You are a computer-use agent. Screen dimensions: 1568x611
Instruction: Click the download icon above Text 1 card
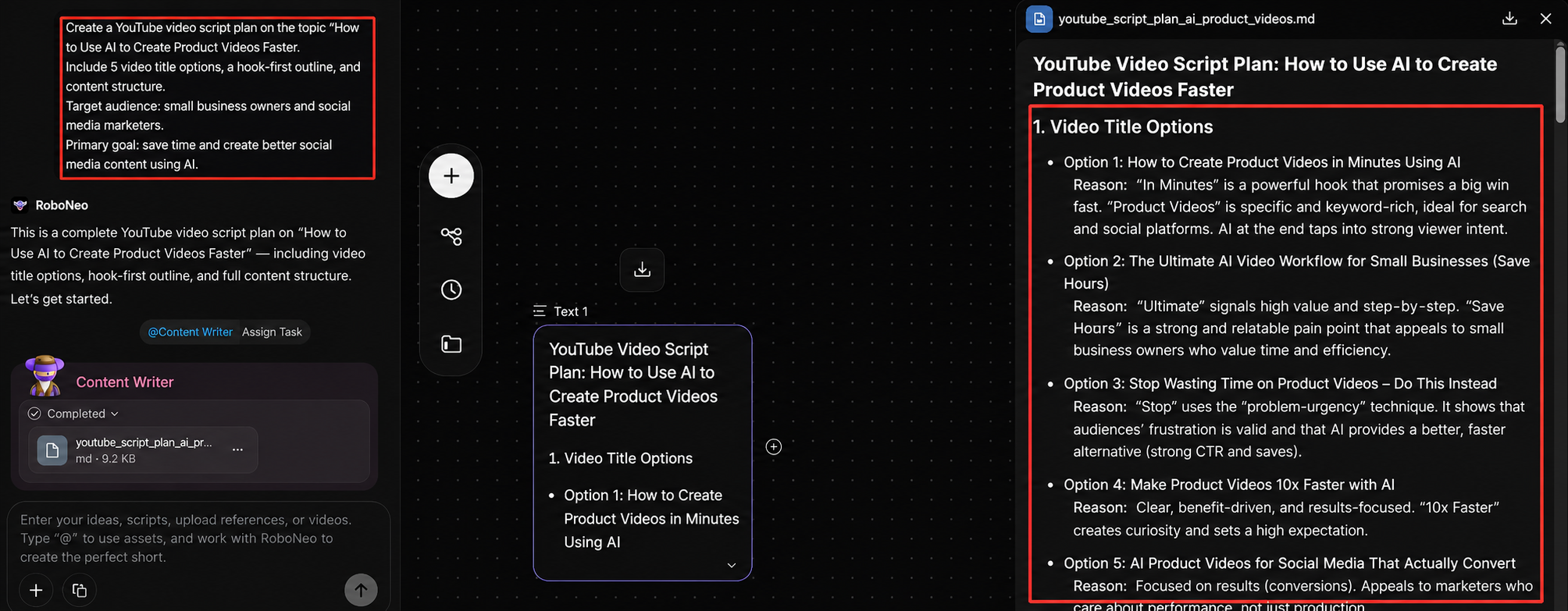[x=642, y=270]
